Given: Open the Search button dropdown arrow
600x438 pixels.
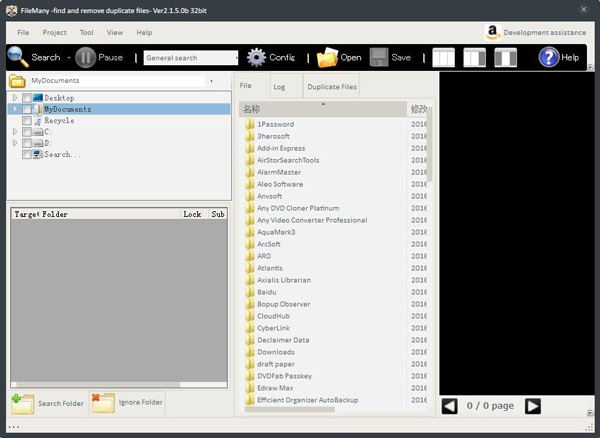Looking at the screenshot, I should click(69, 58).
